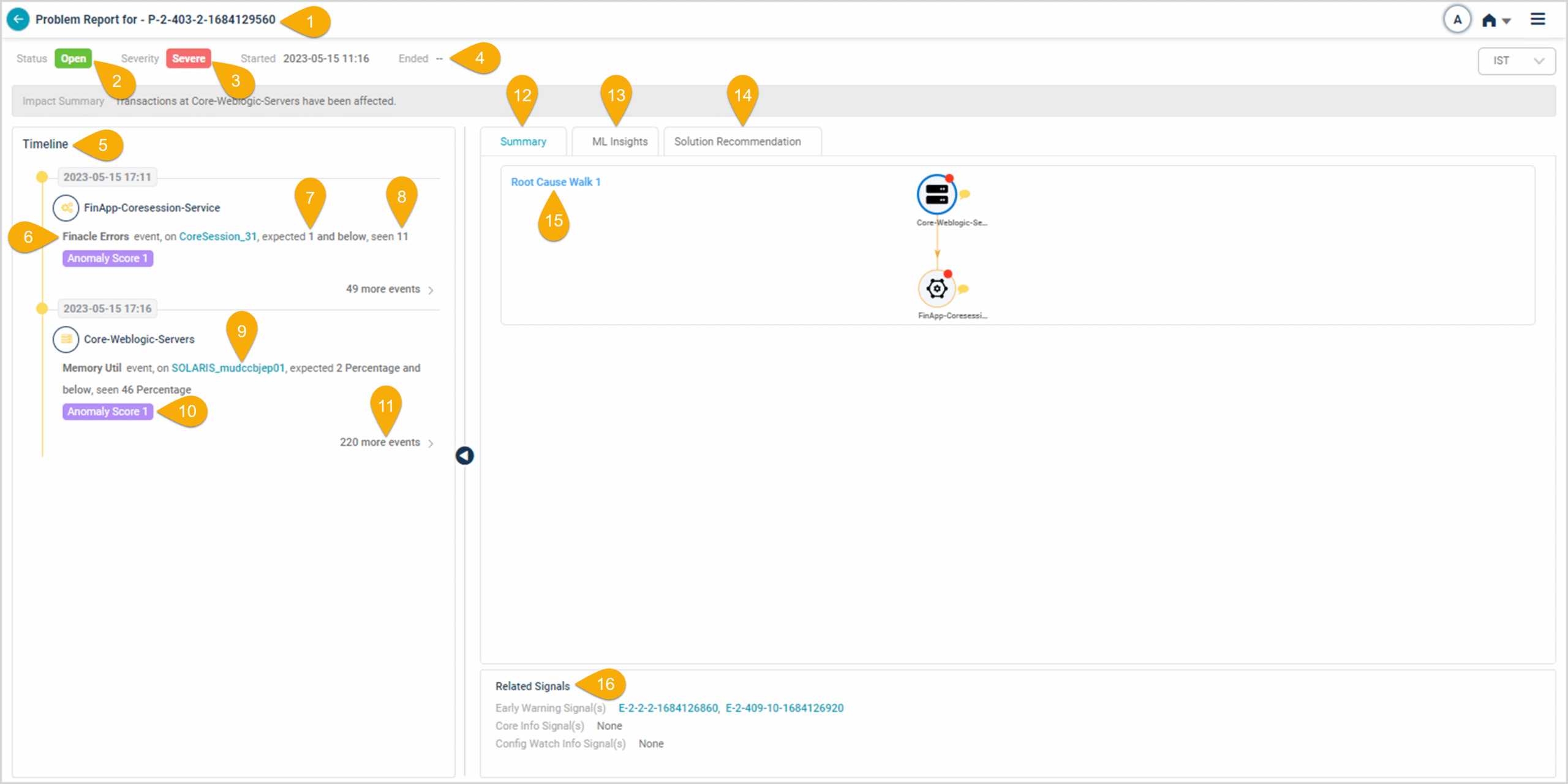The width and height of the screenshot is (1568, 784).
Task: Click the back arrow icon
Action: 18,20
